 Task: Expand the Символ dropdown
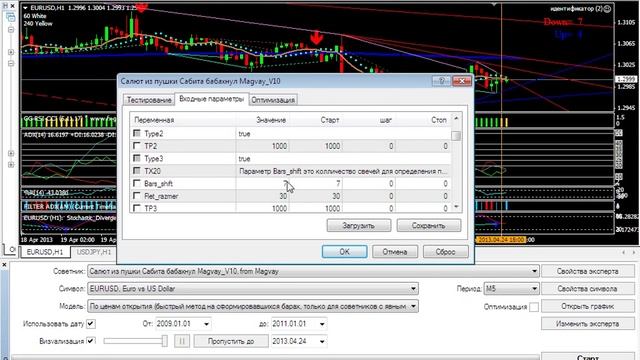tap(413, 289)
